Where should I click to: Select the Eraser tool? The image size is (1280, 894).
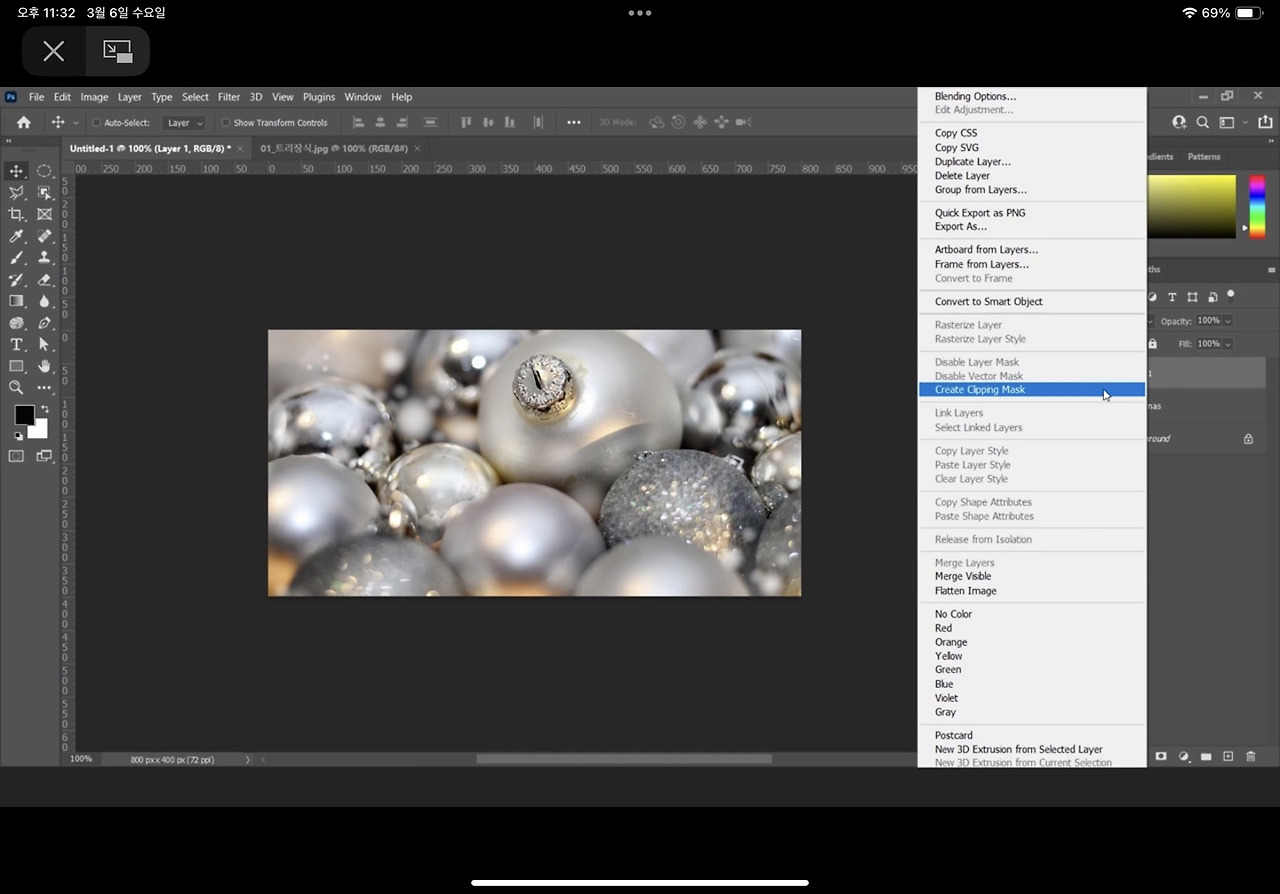pos(44,280)
